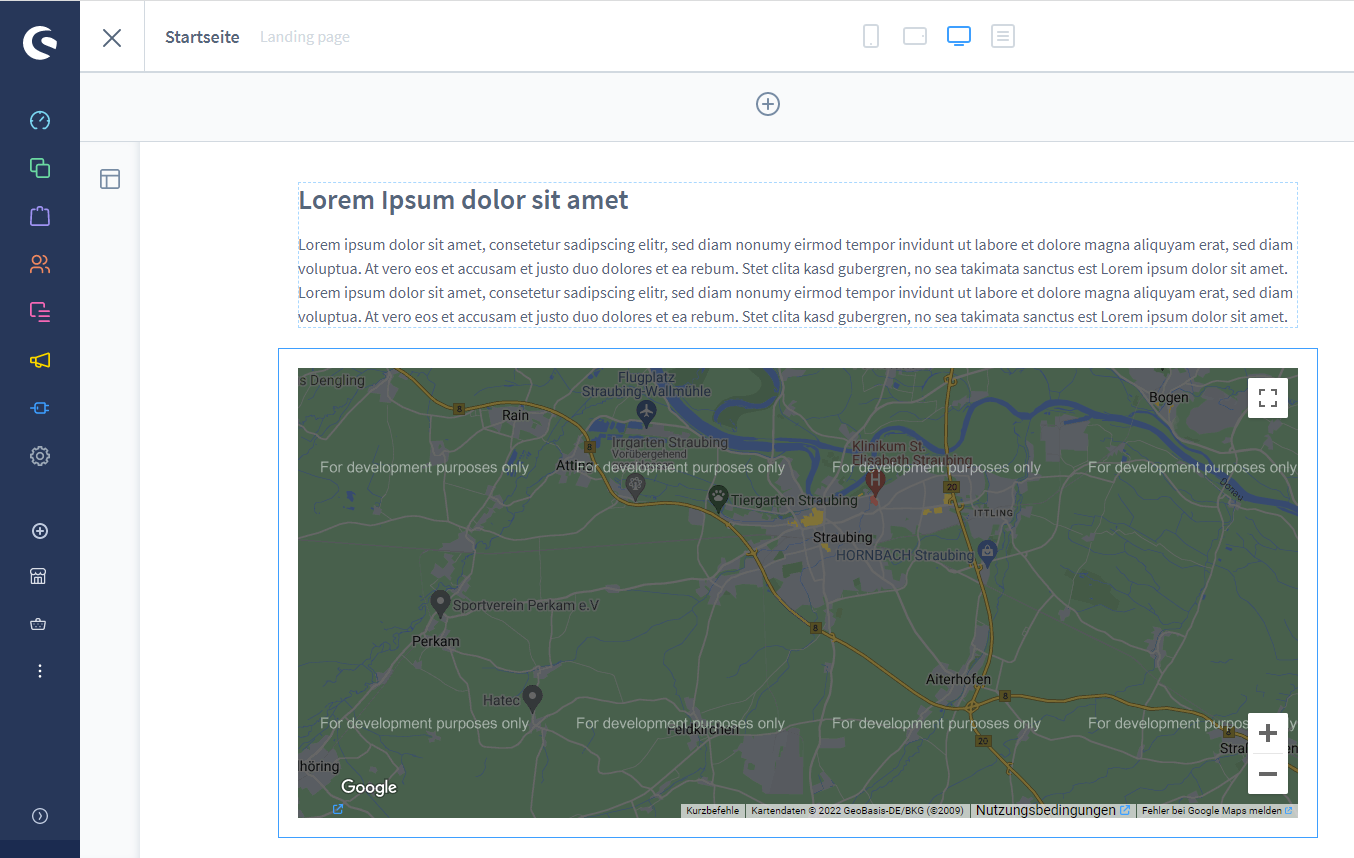Open the Nutzungsbedingungen link
1354x858 pixels.
(x=1053, y=810)
